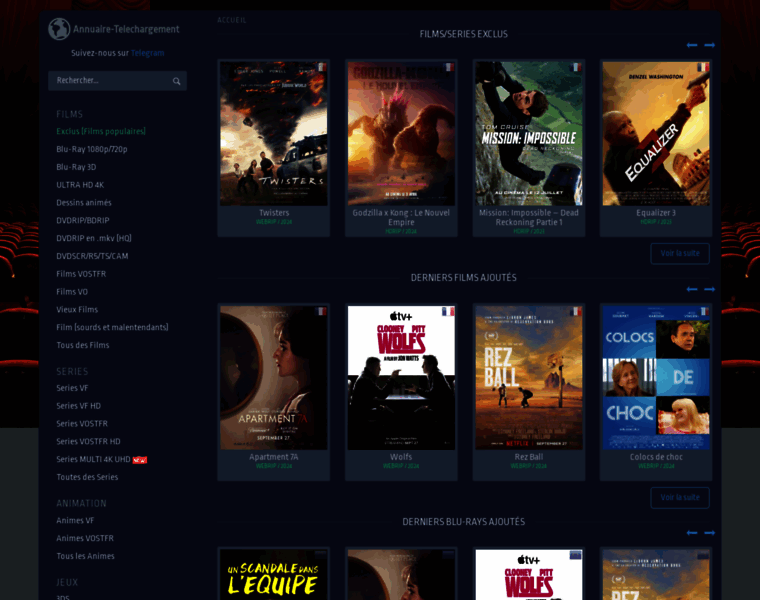Open Vieux Films category

click(77, 310)
